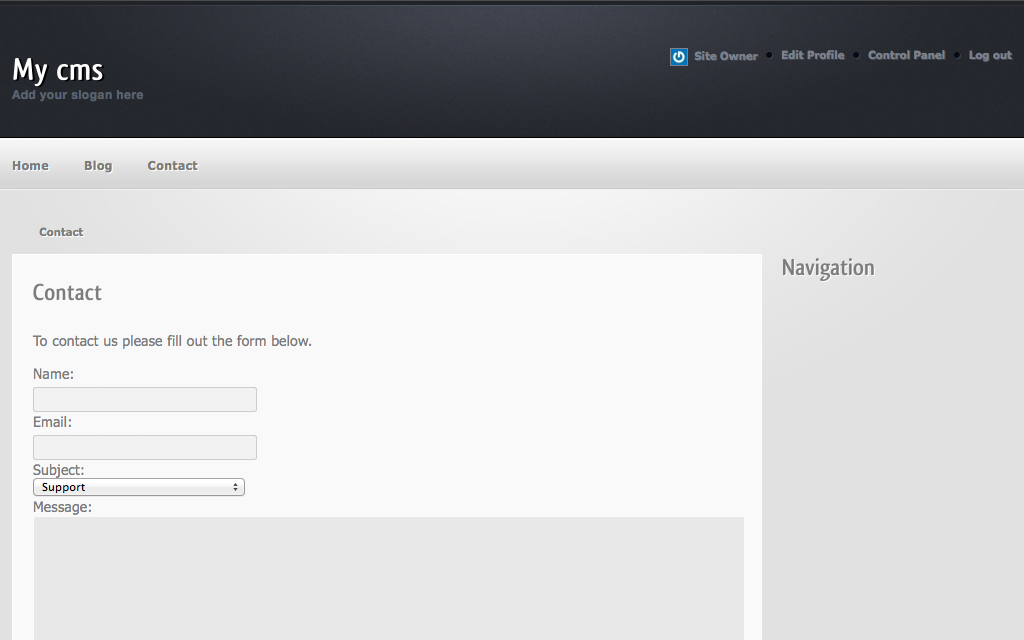Screen dimensions: 1024x640
Task: Click the bullet separator before Log out
Action: coord(958,55)
